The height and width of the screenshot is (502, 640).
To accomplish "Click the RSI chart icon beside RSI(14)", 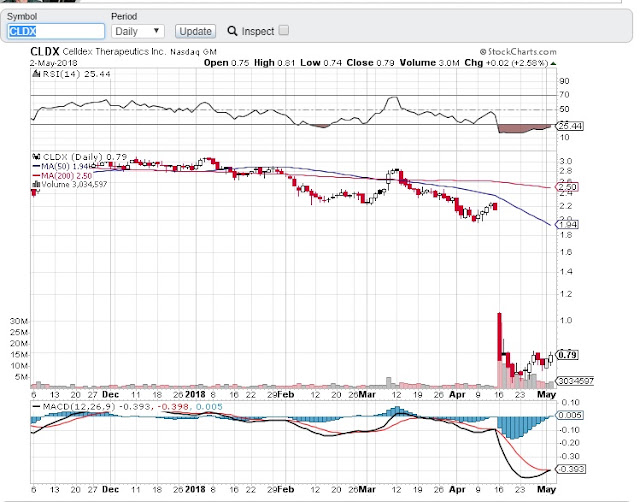I will click(x=36, y=74).
